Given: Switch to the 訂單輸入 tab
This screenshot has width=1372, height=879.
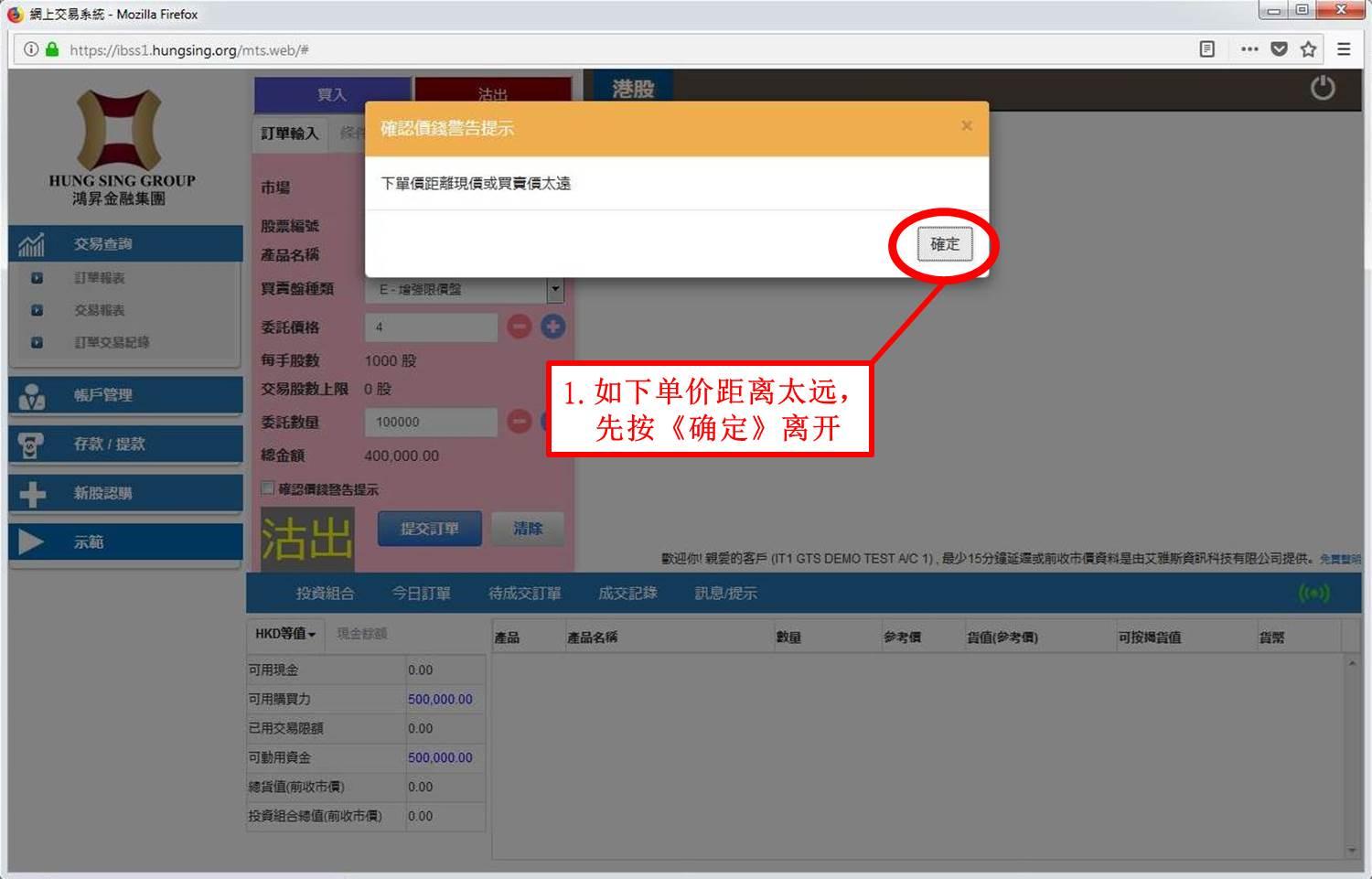Looking at the screenshot, I should point(288,132).
